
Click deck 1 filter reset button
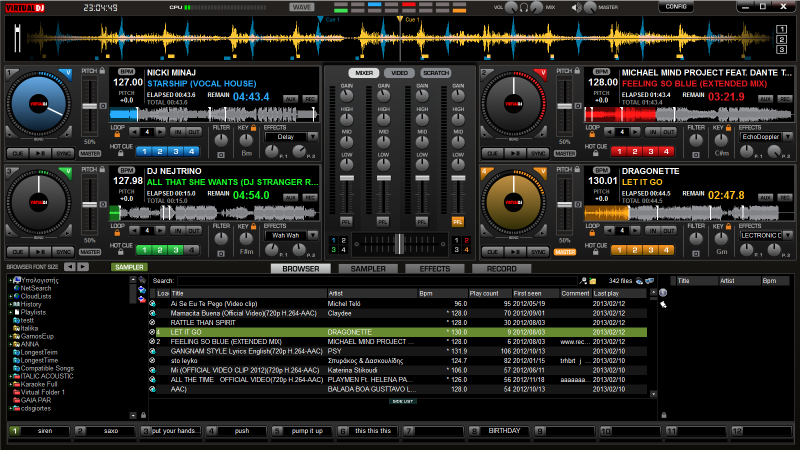[221, 155]
